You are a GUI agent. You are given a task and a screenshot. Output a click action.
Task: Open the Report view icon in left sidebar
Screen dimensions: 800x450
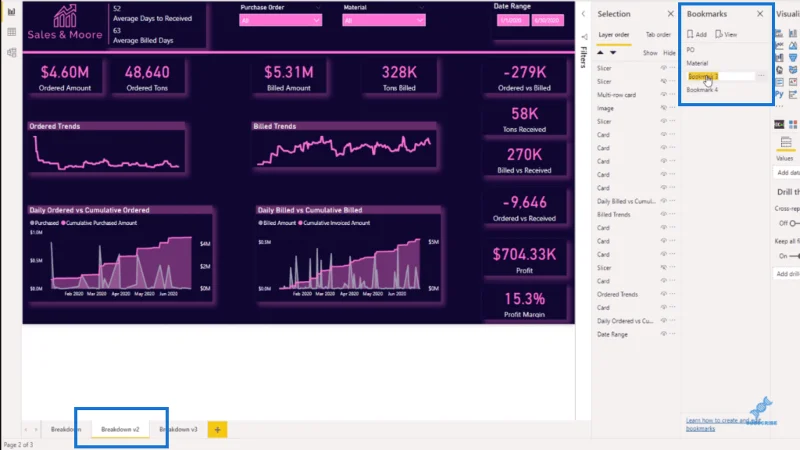coord(11,12)
